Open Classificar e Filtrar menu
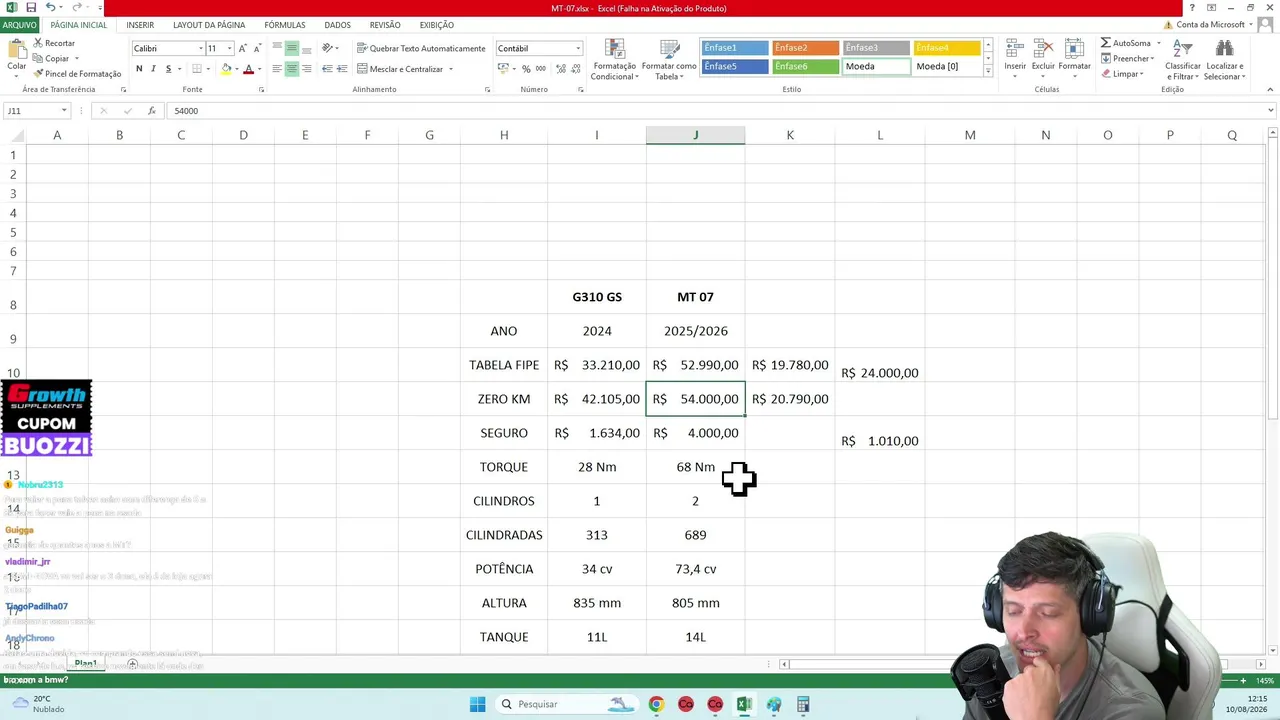 [1183, 60]
